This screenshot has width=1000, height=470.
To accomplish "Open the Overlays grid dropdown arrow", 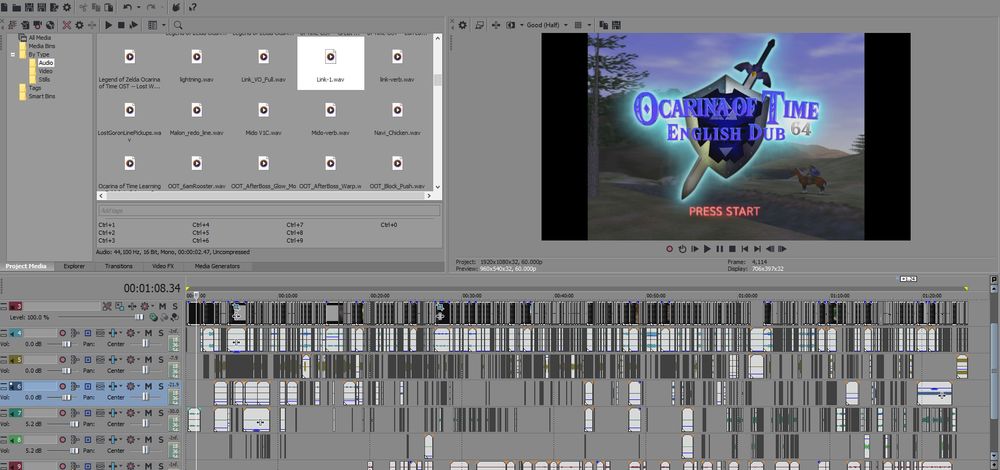I will tap(589, 25).
